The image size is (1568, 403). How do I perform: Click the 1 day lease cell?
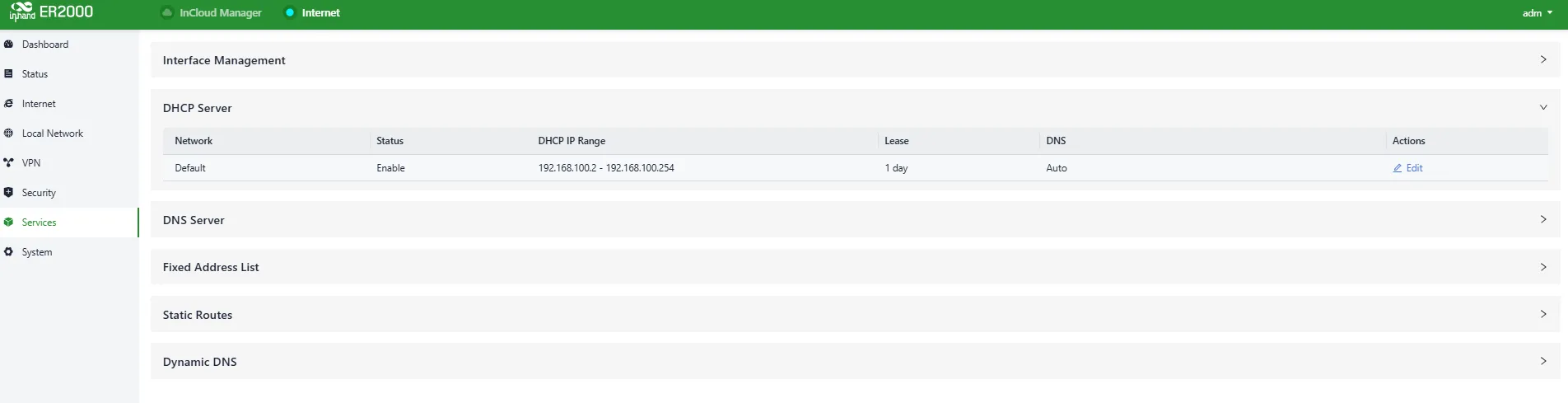coord(896,168)
